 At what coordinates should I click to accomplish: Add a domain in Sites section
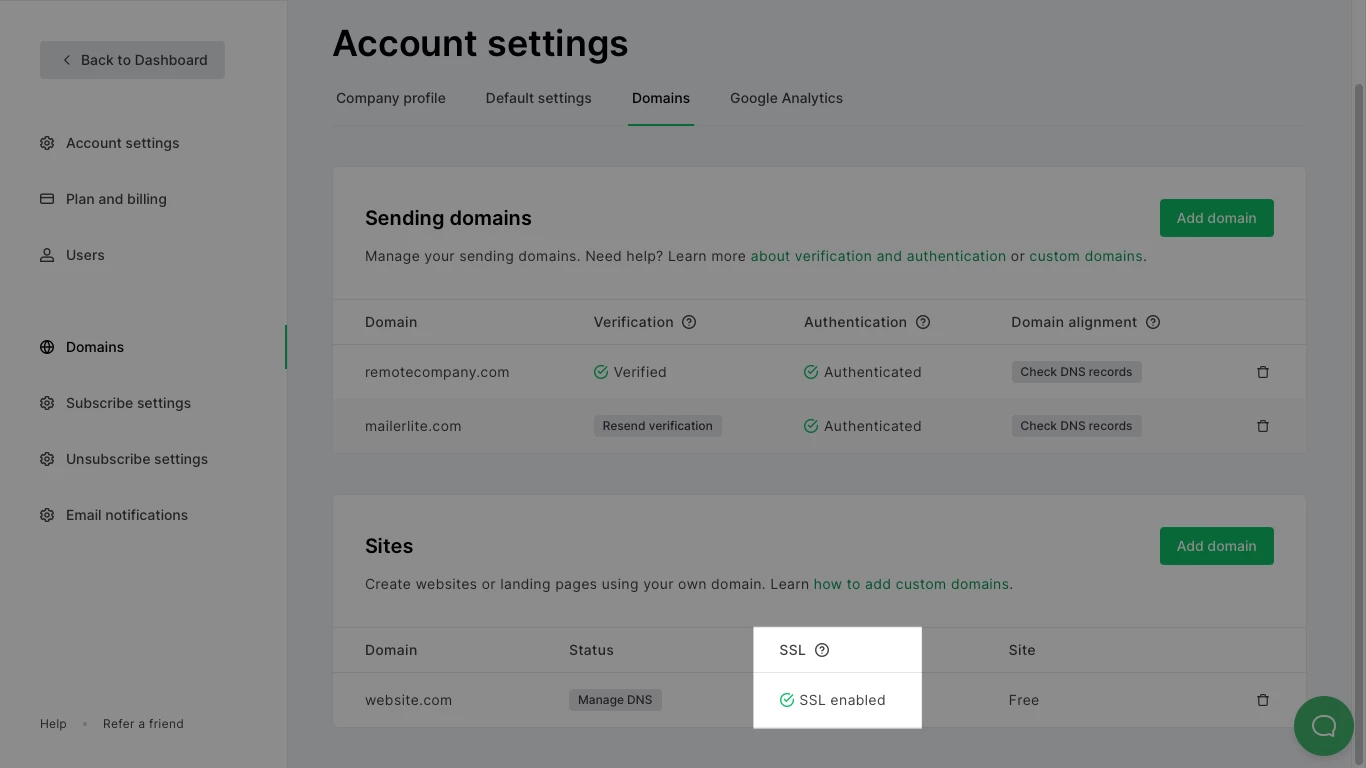1216,546
